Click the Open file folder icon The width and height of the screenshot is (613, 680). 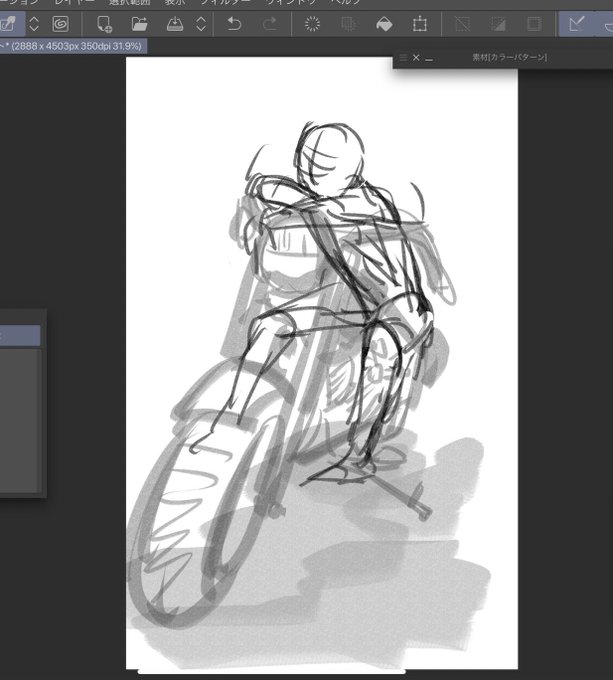pos(139,24)
